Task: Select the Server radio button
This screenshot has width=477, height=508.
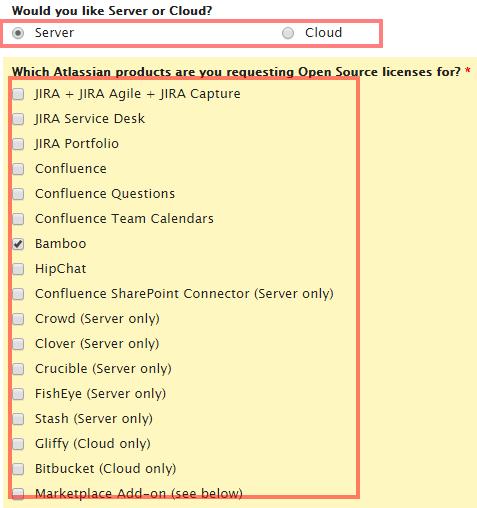Action: click(x=18, y=33)
